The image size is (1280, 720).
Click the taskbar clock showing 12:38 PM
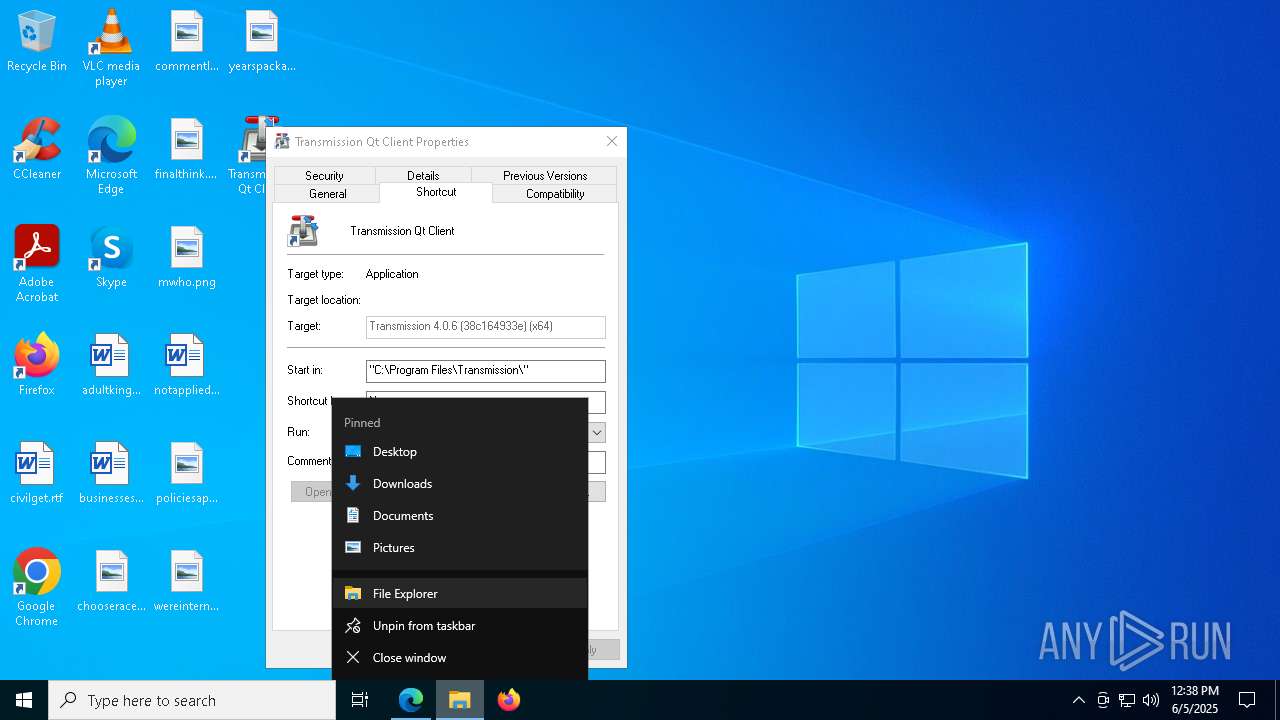click(1195, 700)
